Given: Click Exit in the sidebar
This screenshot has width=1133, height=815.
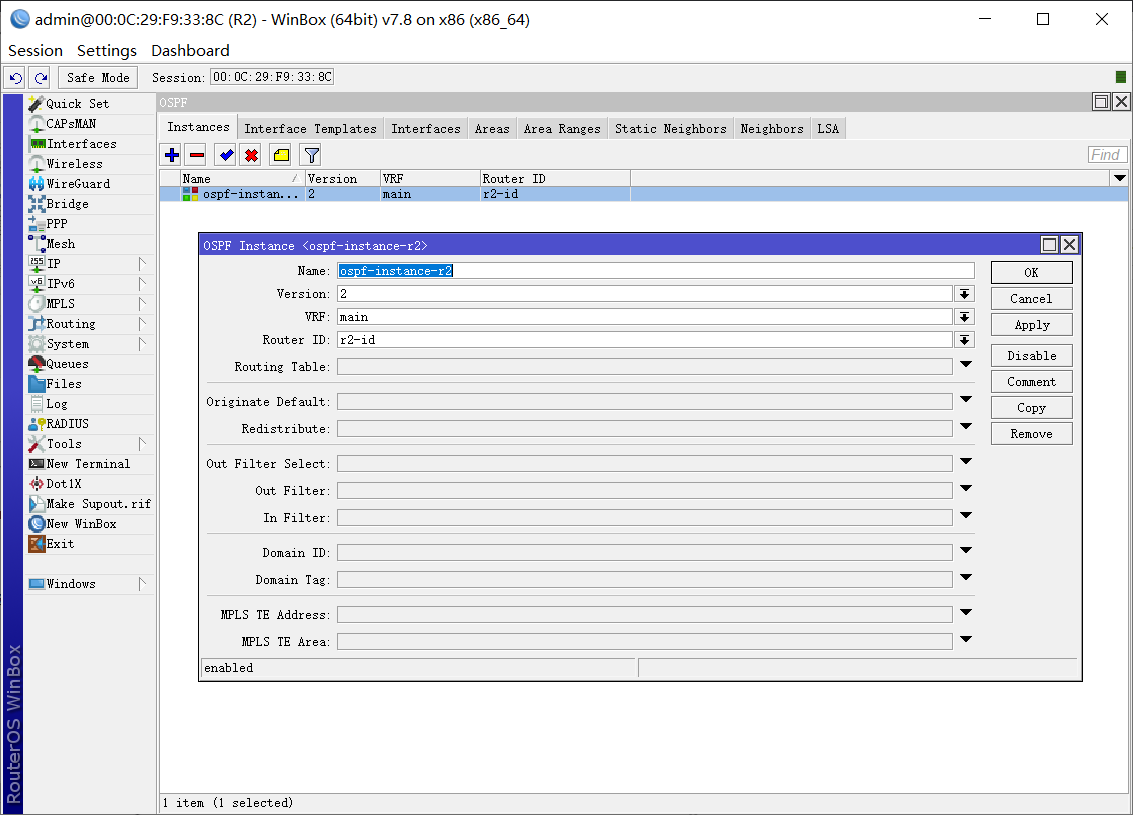Looking at the screenshot, I should (x=90, y=544).
